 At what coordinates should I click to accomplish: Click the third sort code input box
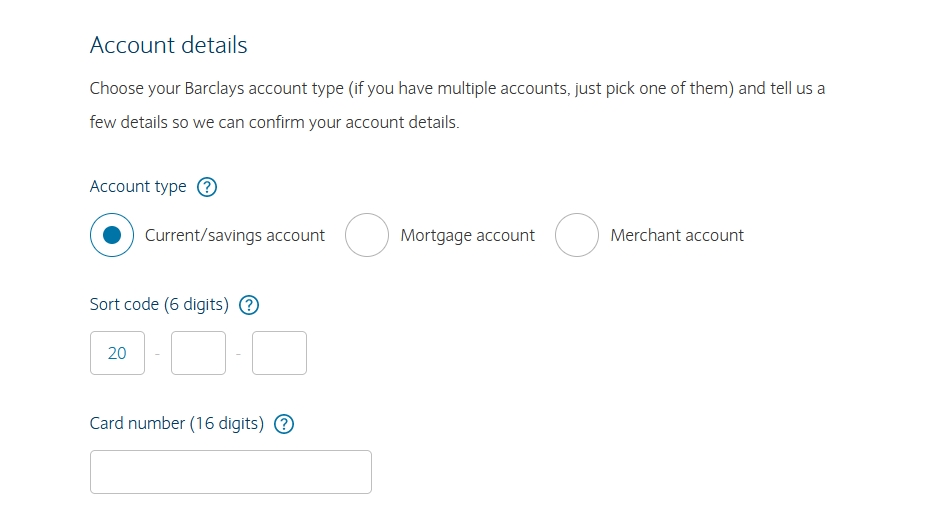(x=279, y=353)
